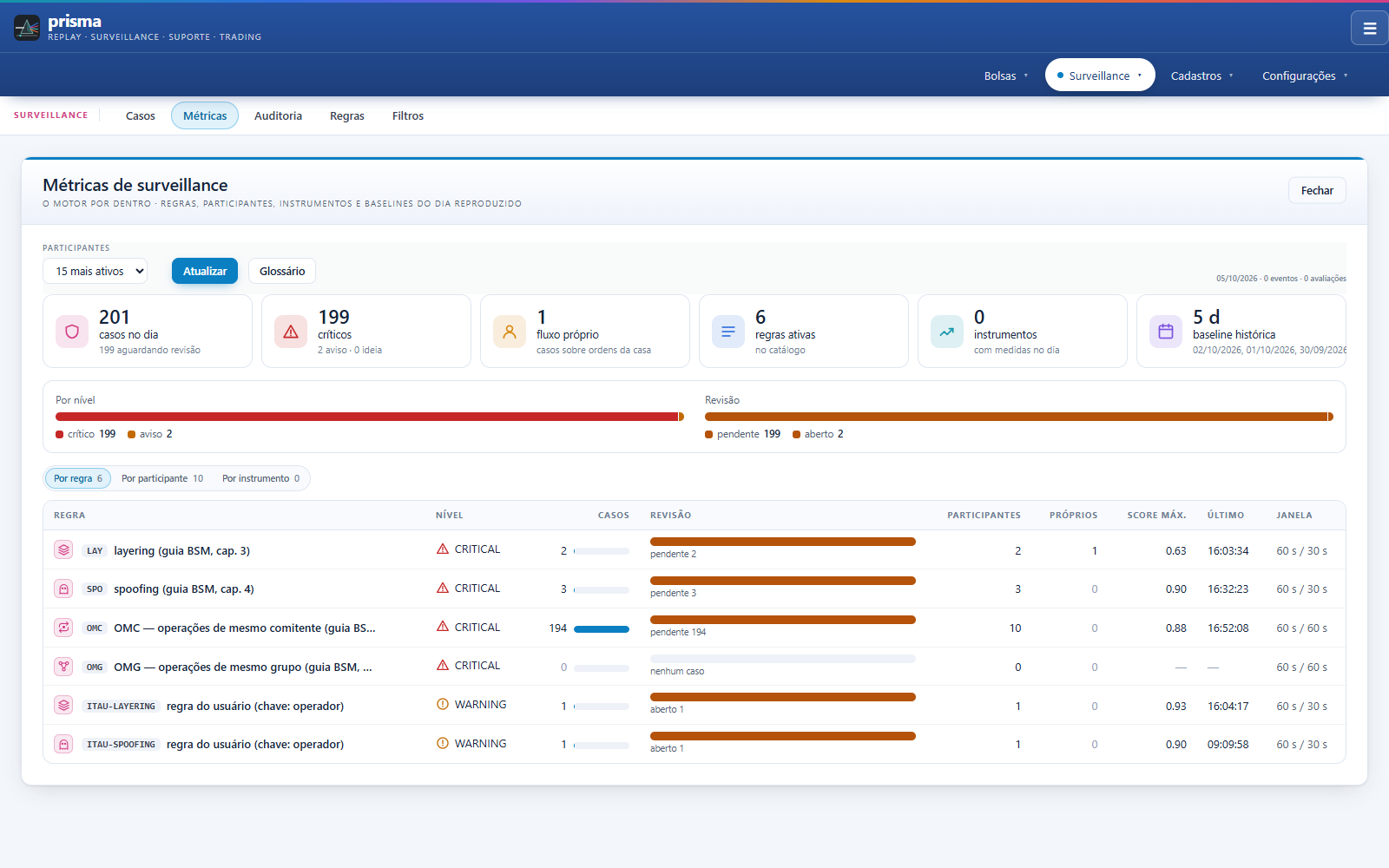
Task: Click the prisma logo icon
Action: (27, 28)
